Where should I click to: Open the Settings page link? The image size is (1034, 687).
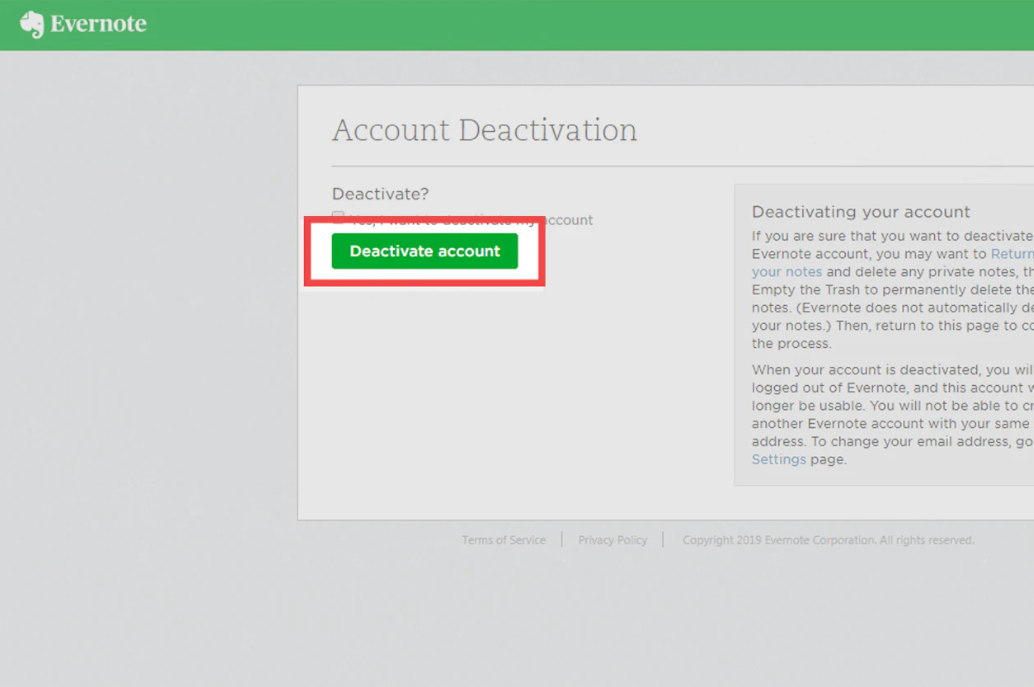tap(779, 460)
